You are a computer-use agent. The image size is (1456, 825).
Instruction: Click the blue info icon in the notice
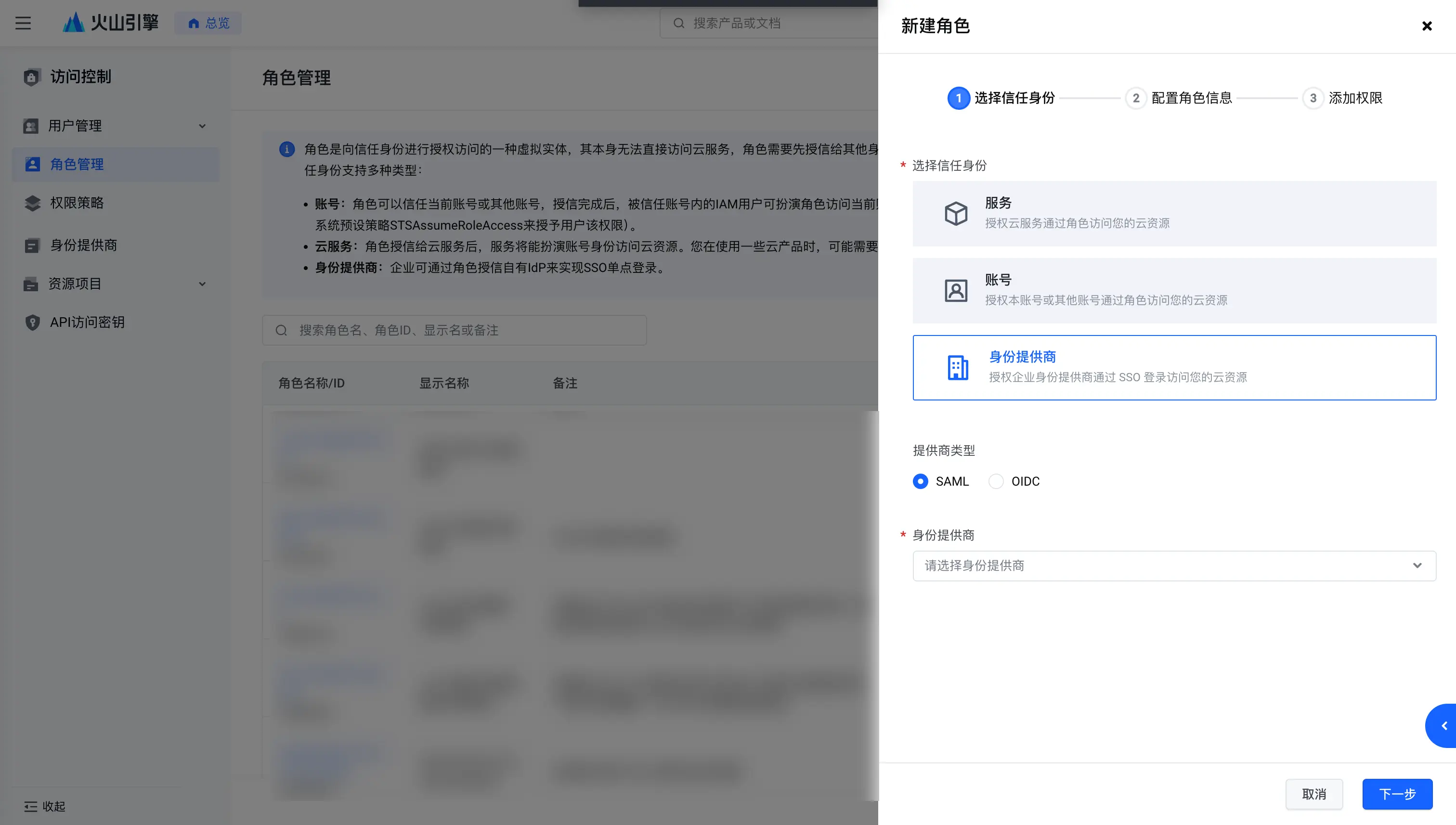(287, 149)
